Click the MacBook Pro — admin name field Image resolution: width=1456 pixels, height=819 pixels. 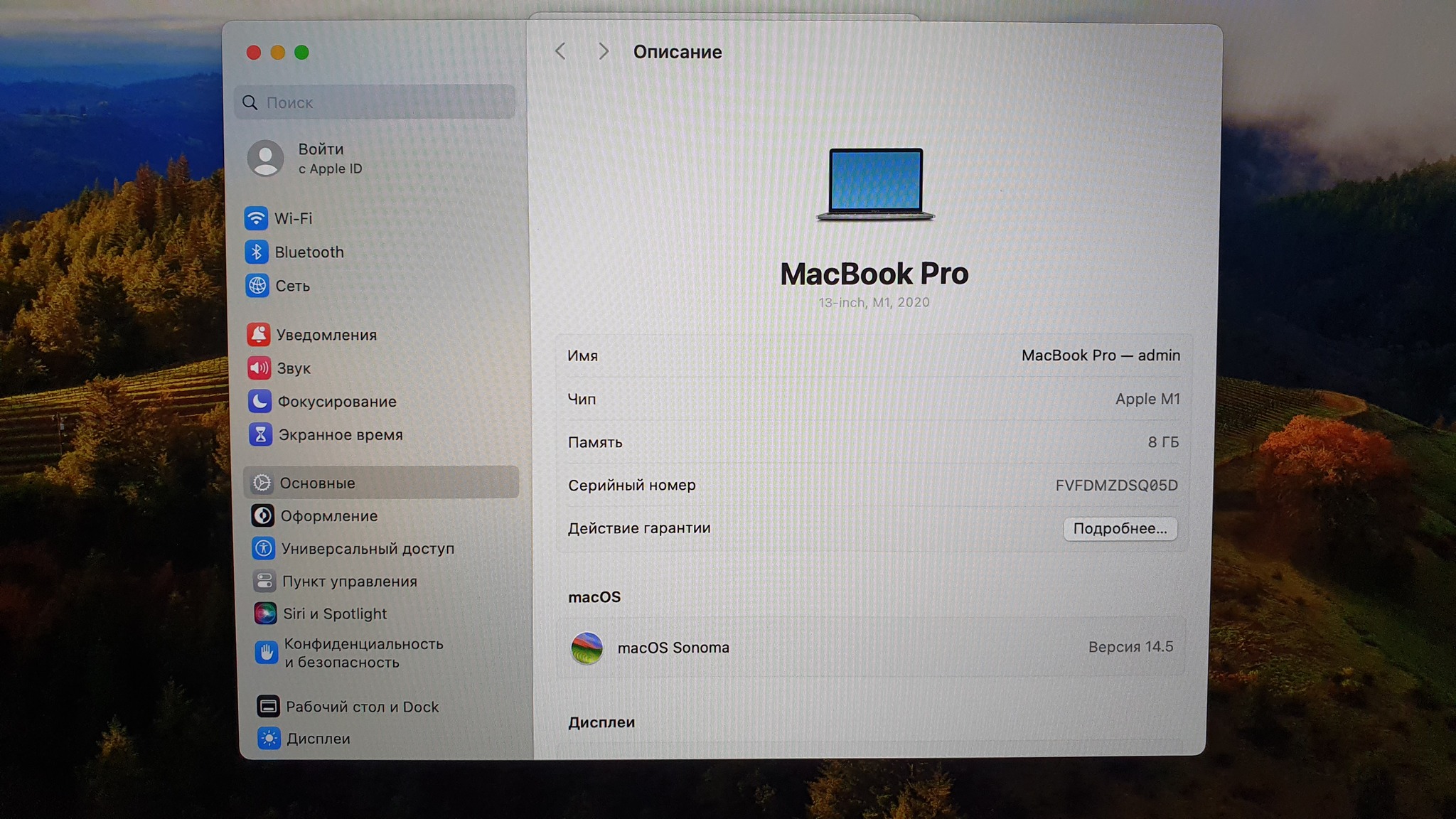[x=1100, y=355]
